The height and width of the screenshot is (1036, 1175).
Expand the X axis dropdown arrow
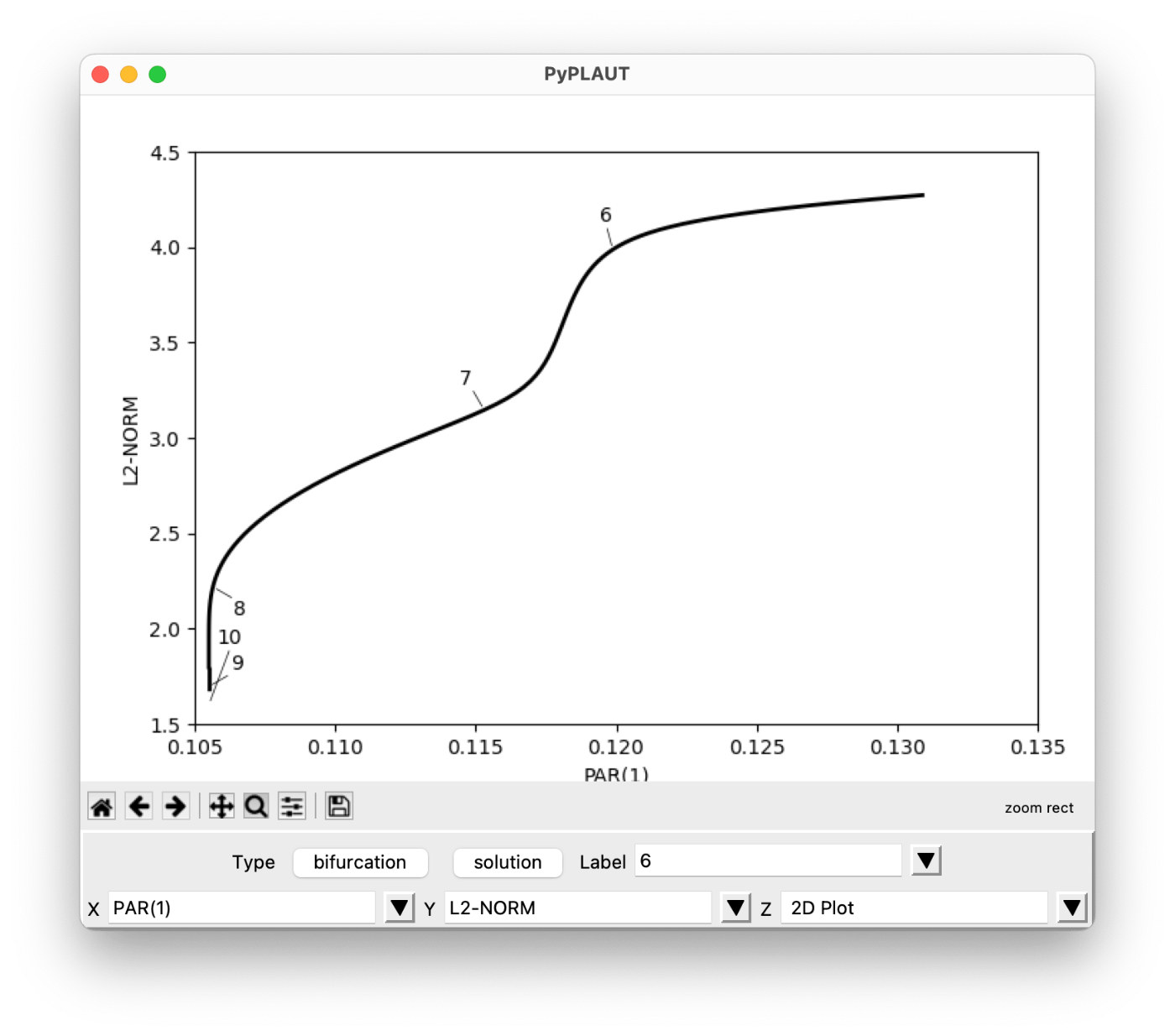coord(399,908)
